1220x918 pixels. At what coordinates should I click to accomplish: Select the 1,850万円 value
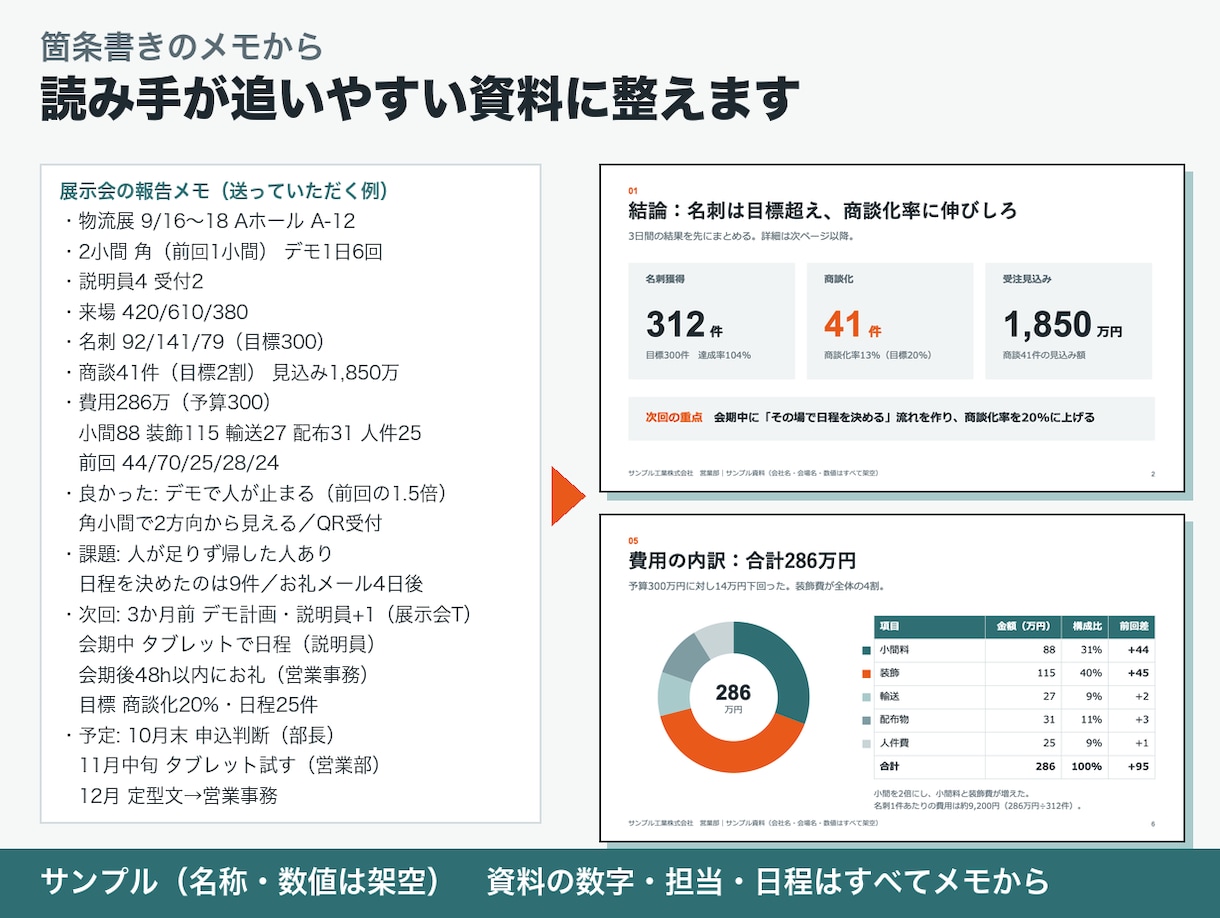[x=1062, y=325]
